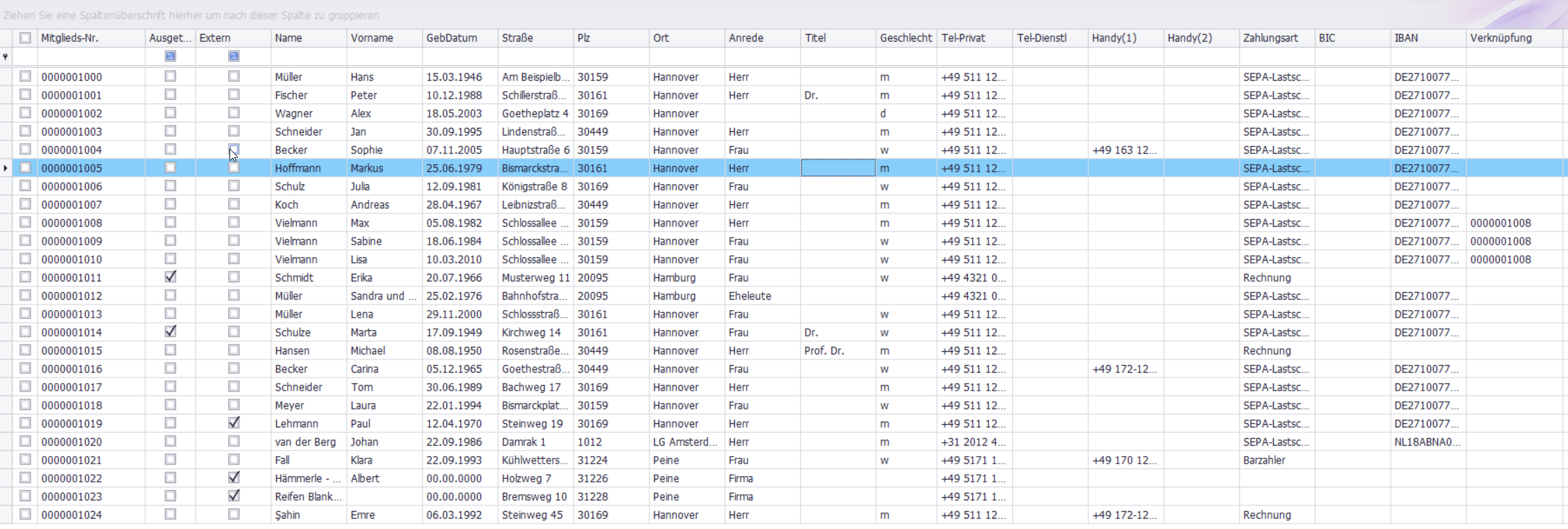Toggle the select-all checkbox in the header
Screen dimensions: 1568x529
click(26, 38)
